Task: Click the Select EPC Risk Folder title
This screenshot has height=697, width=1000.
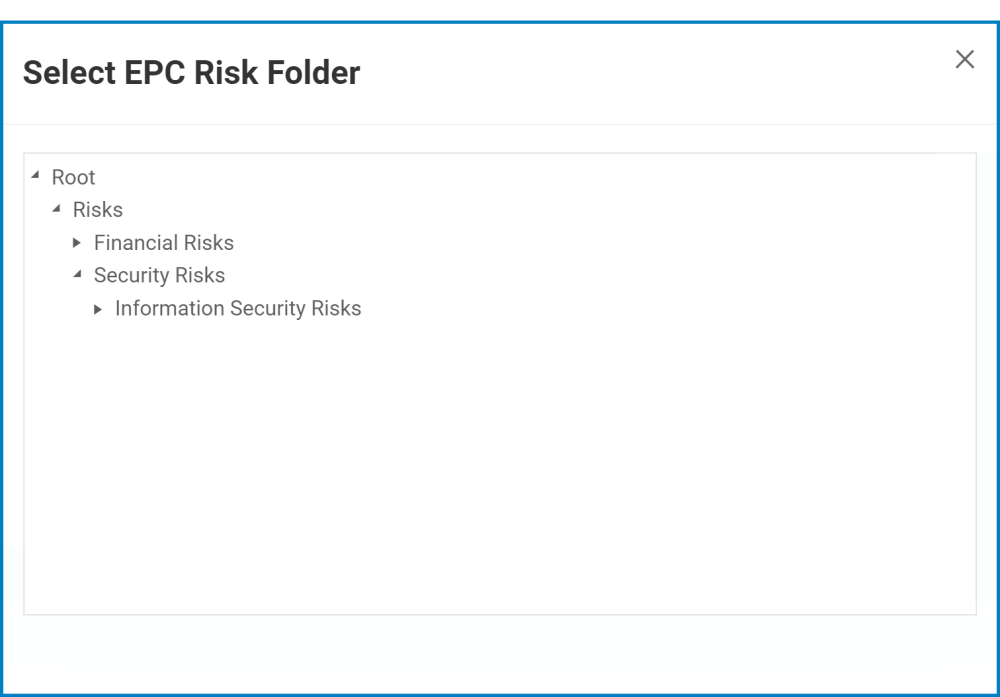Action: tap(191, 73)
